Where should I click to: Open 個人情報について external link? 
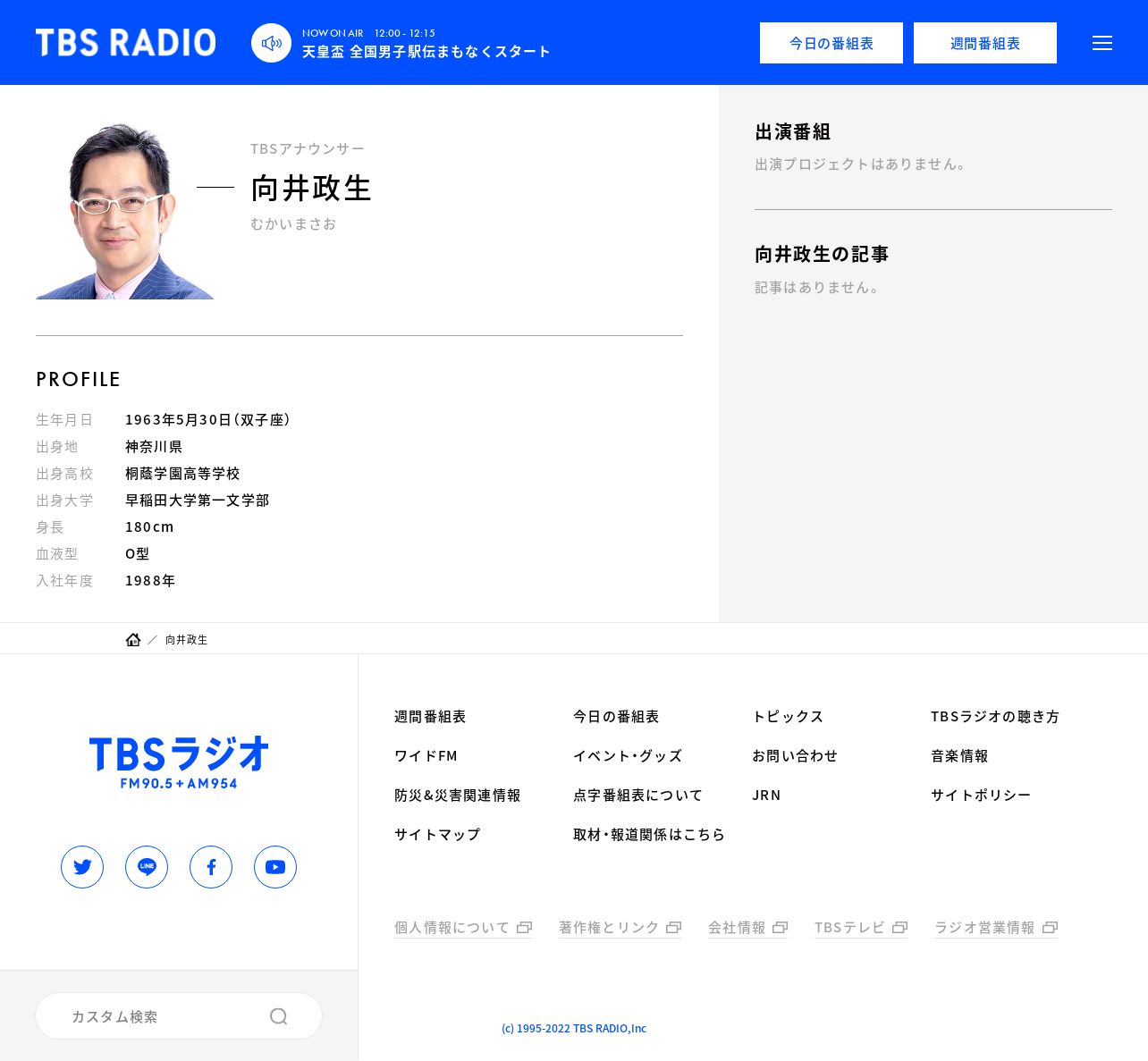[462, 928]
